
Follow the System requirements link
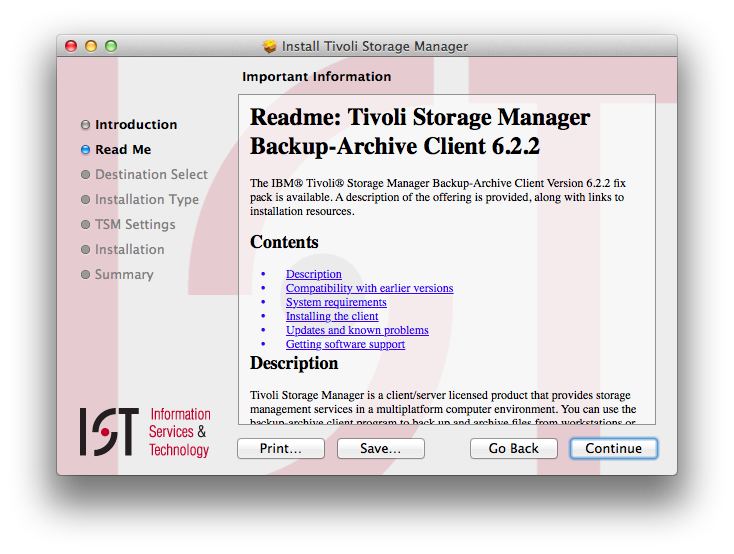[336, 302]
